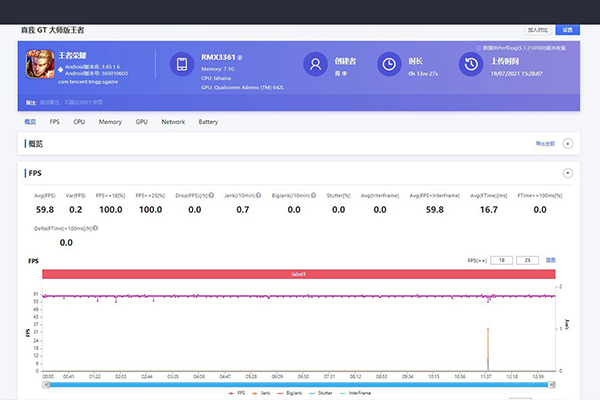
Task: Click the duration clock icon
Action: coord(389,65)
